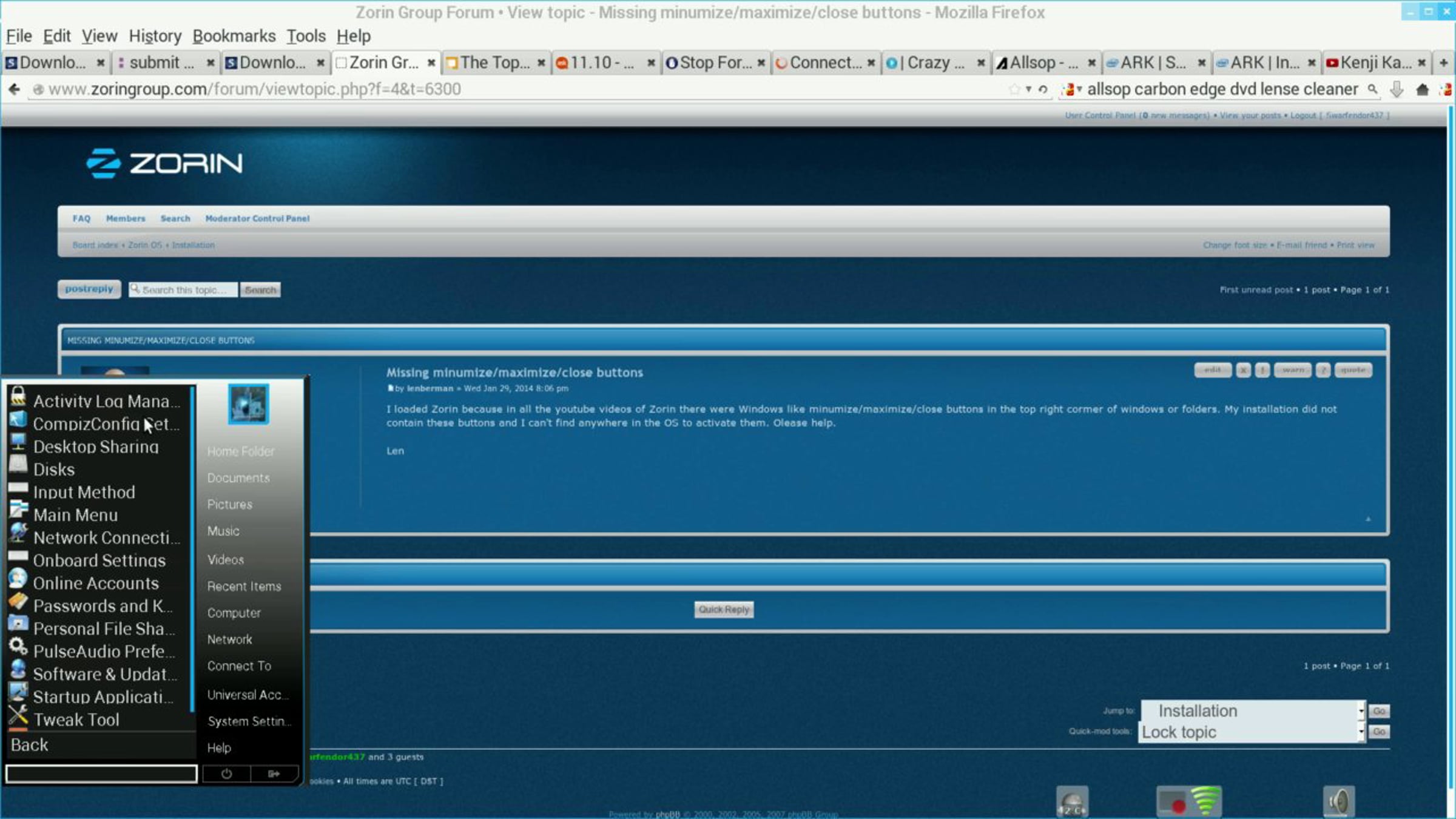Reload the page with the refresh icon
The height and width of the screenshot is (819, 1456).
[x=1043, y=90]
